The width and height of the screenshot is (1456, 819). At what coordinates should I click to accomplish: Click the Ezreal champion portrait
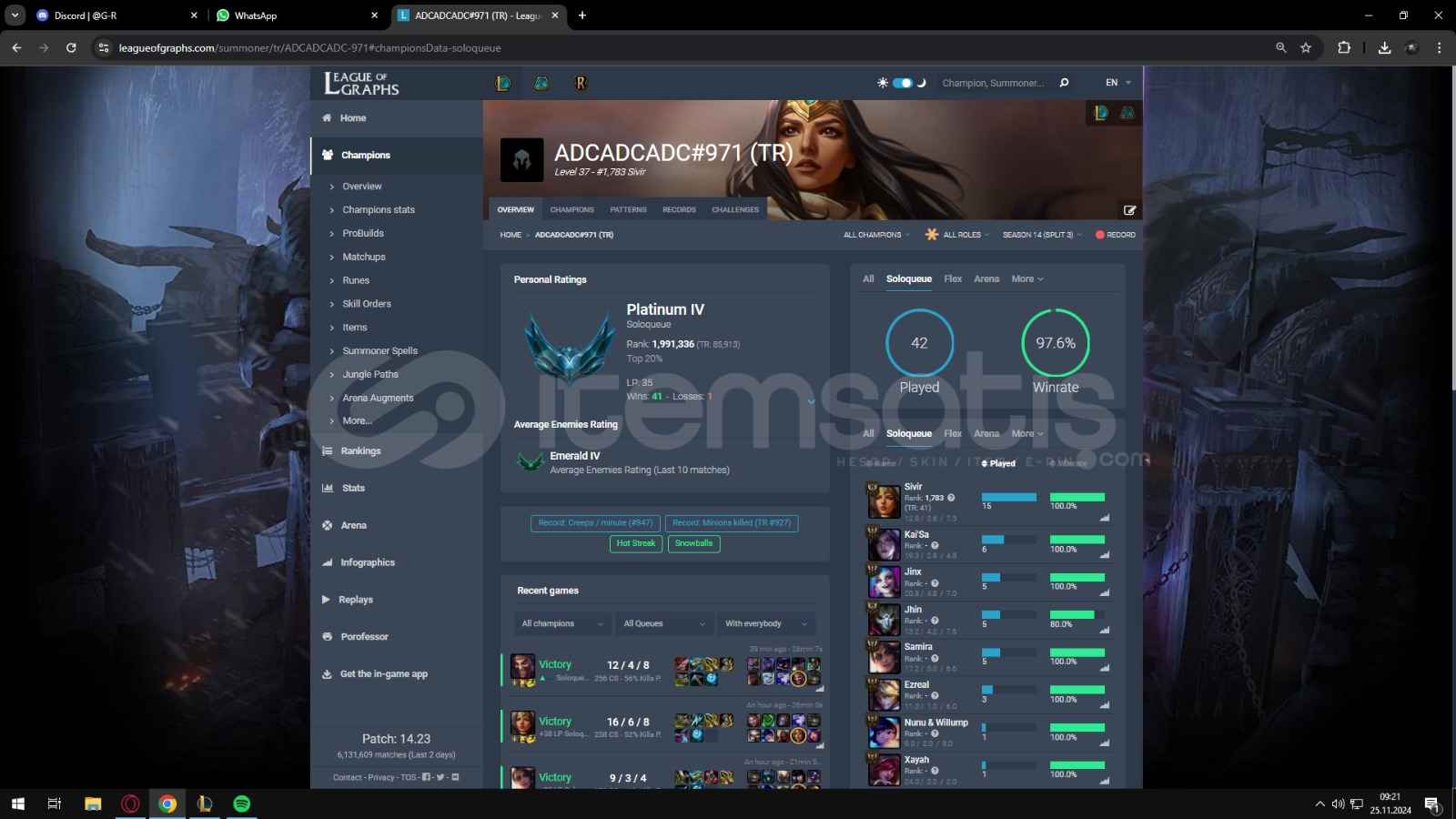click(883, 693)
